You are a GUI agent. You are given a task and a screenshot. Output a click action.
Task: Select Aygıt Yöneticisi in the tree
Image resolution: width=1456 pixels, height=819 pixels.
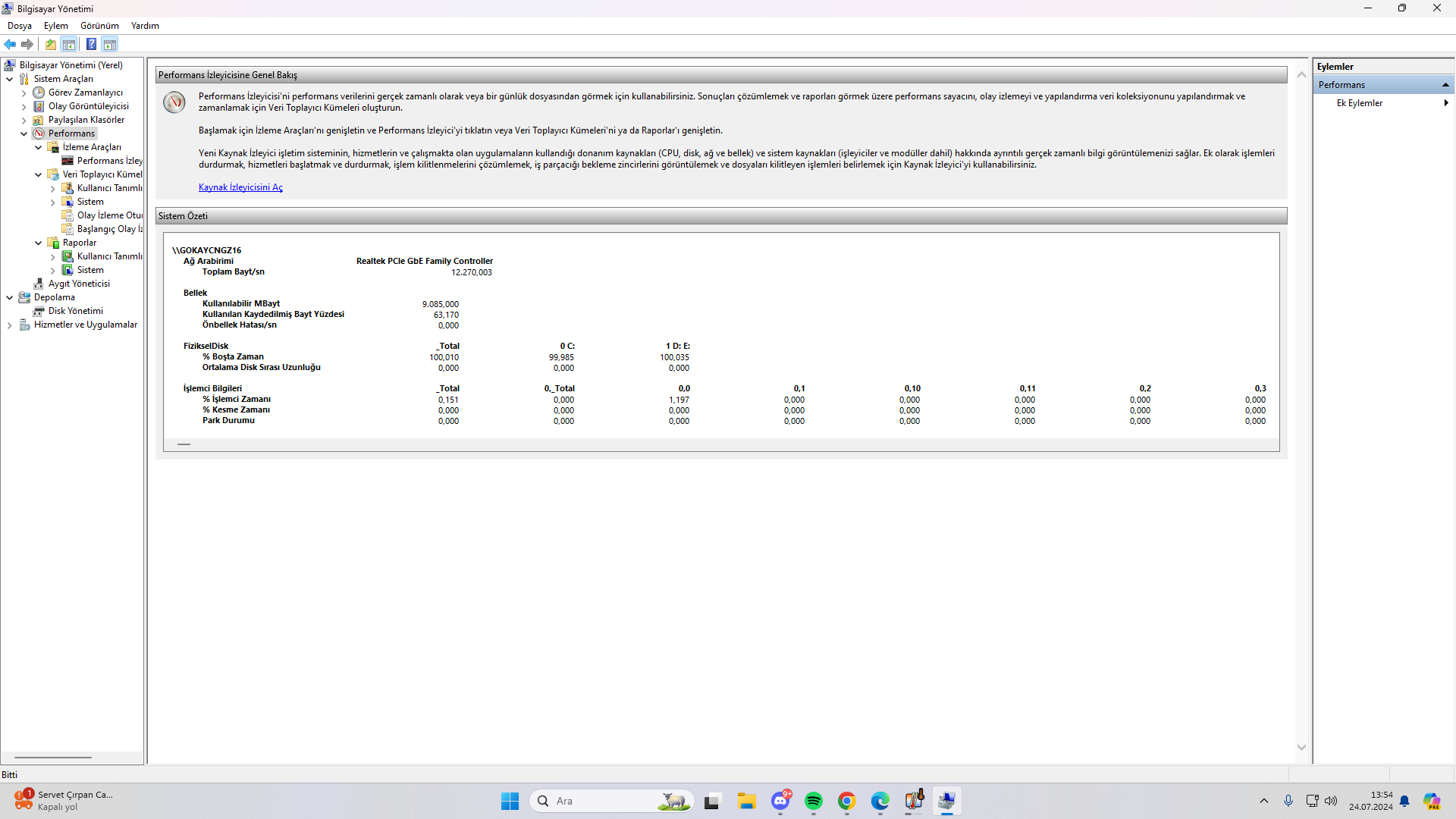pos(79,284)
